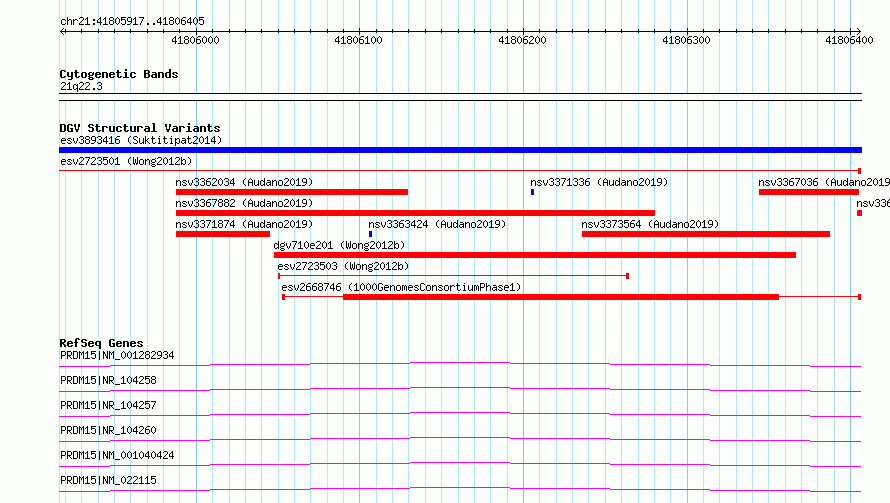The height and width of the screenshot is (503, 890).
Task: Open the Cytogenetic Bands track title
Action: (x=119, y=74)
